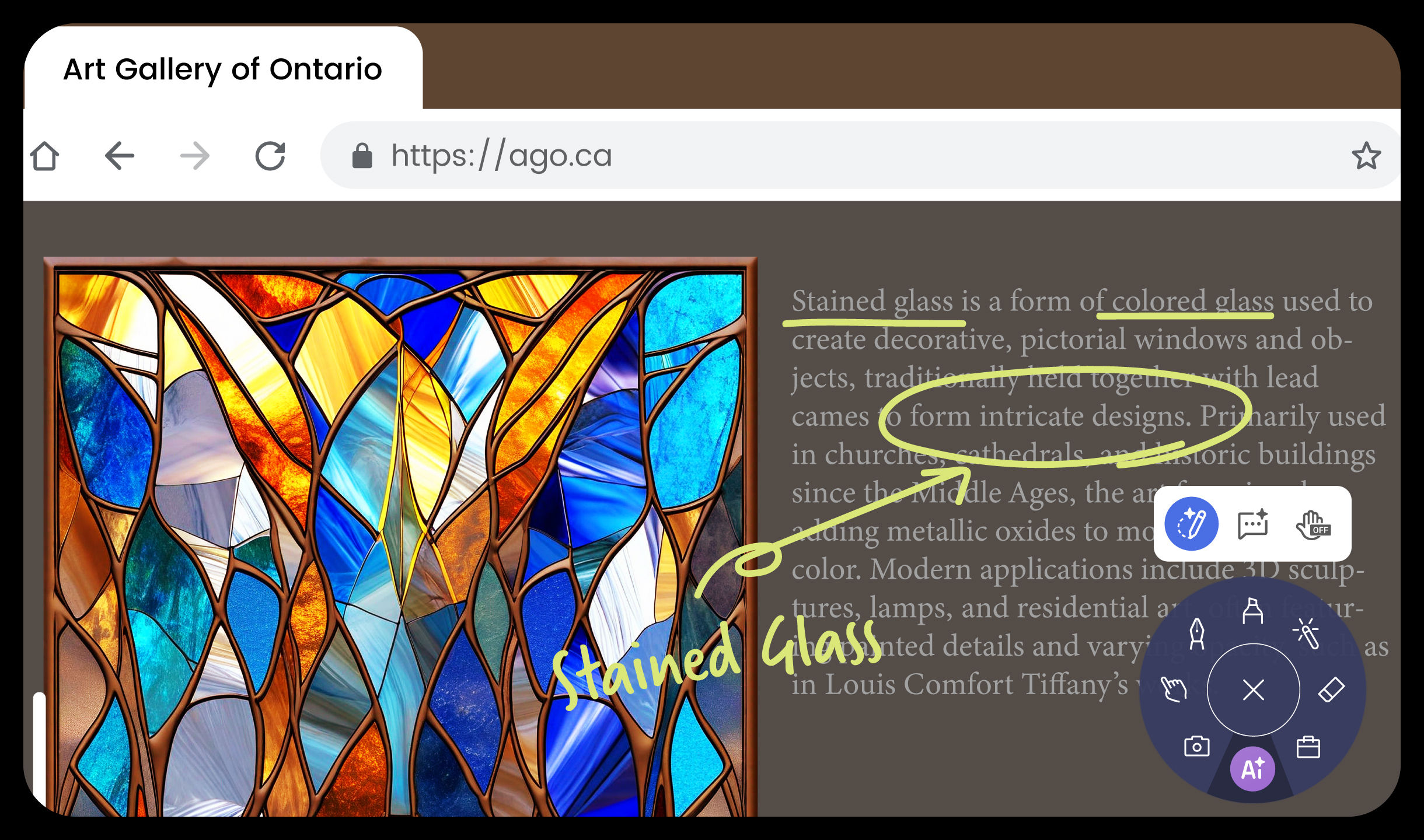
Task: Select the highlighter marker tool
Action: click(x=1252, y=611)
